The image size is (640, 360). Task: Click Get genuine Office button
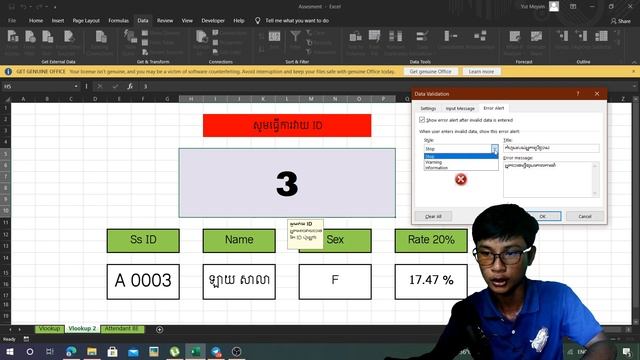(430, 71)
